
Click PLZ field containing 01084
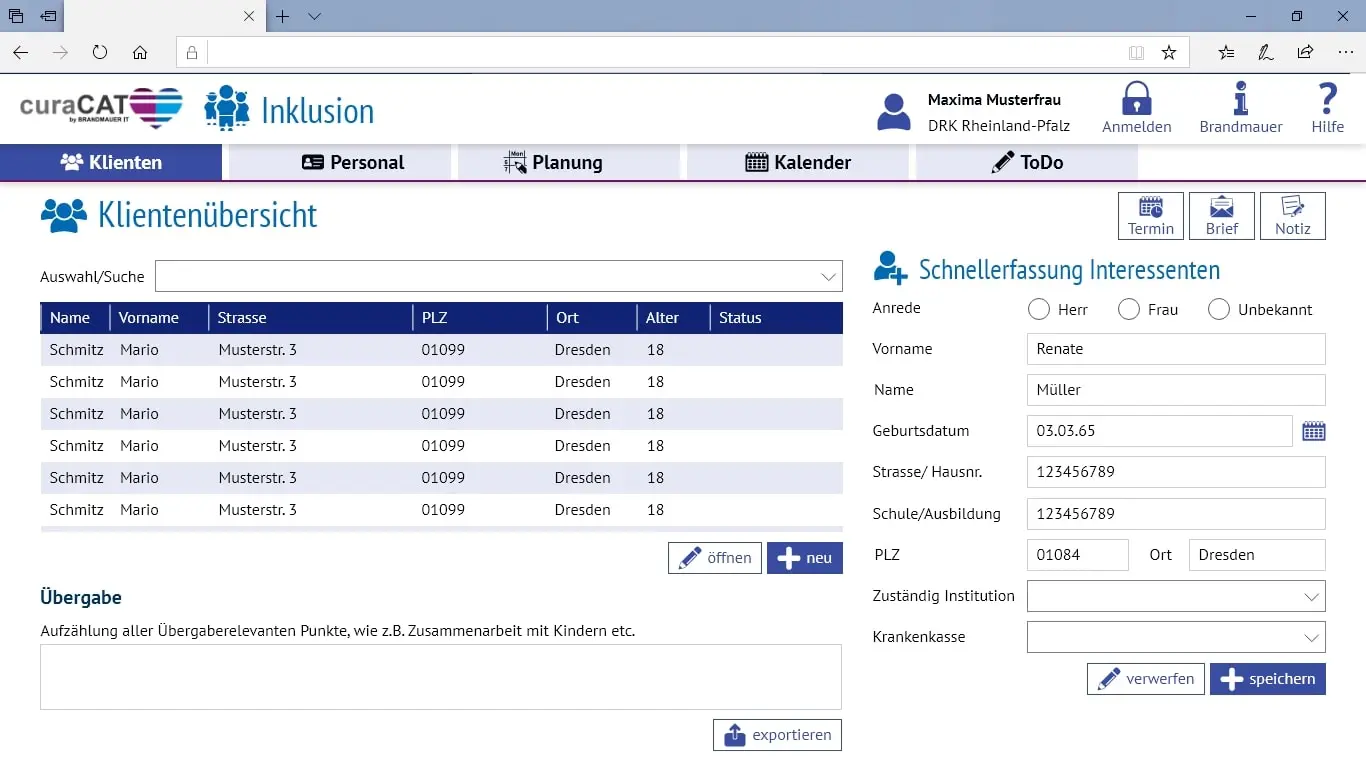click(x=1078, y=555)
